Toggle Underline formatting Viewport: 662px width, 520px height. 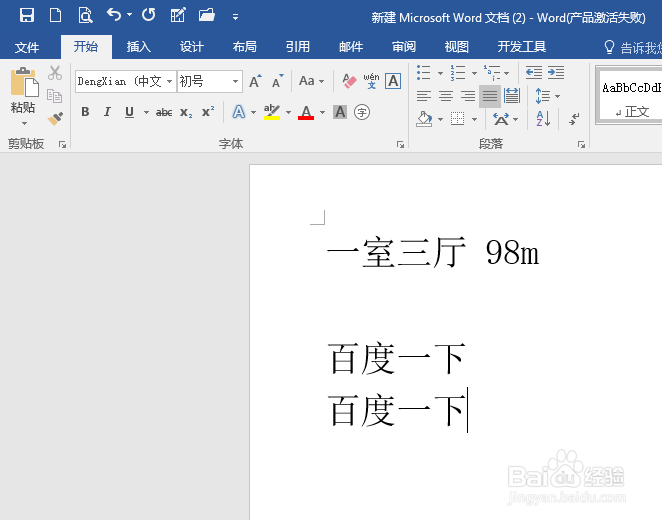(129, 112)
